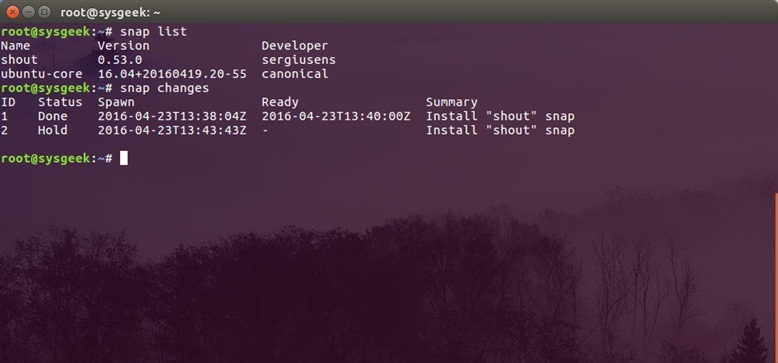Click 'shout' in the snap list

click(x=19, y=60)
